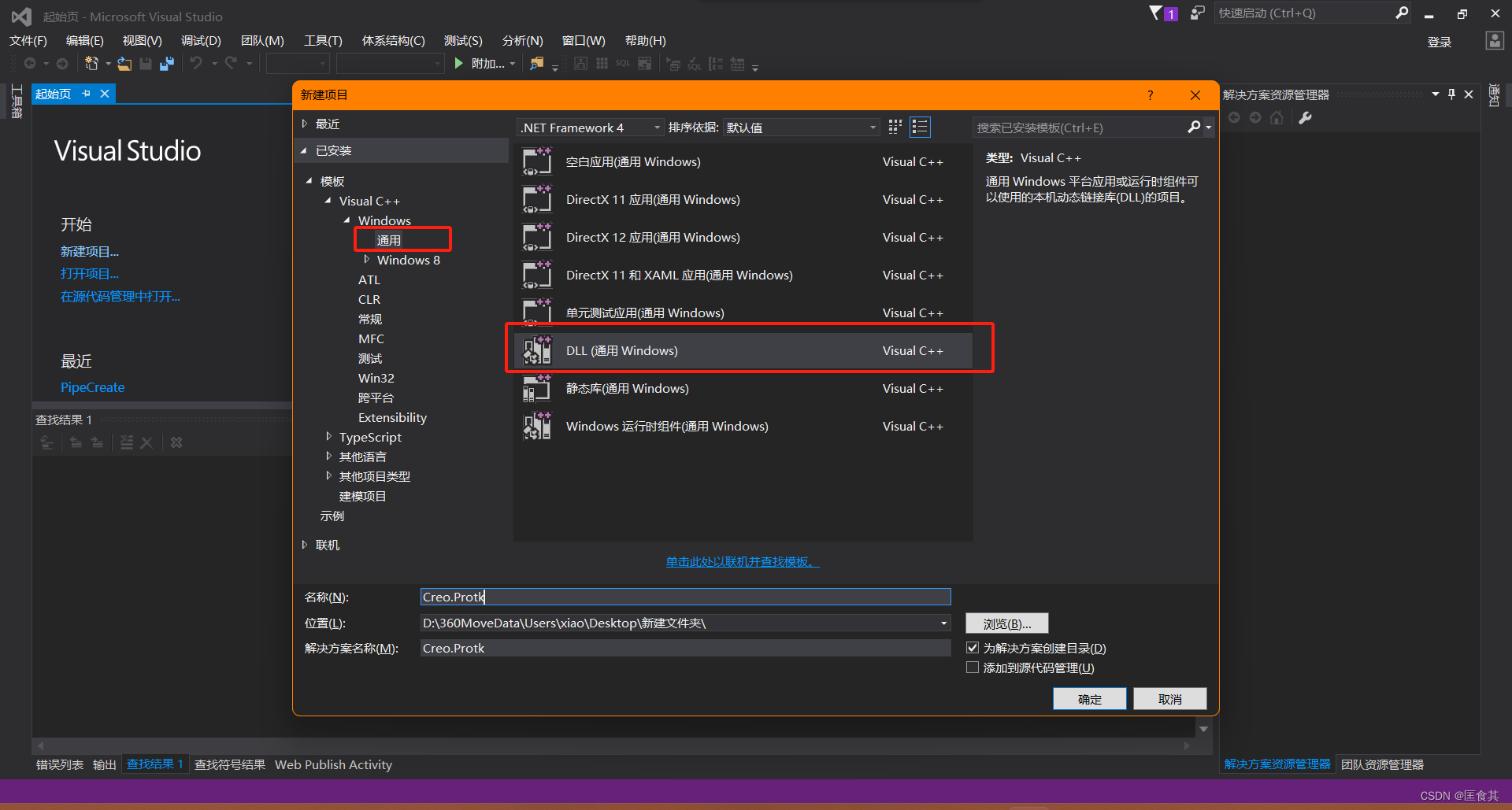Image resolution: width=1512 pixels, height=810 pixels.
Task: Pin the Solution Explorer panel
Action: tap(1451, 94)
